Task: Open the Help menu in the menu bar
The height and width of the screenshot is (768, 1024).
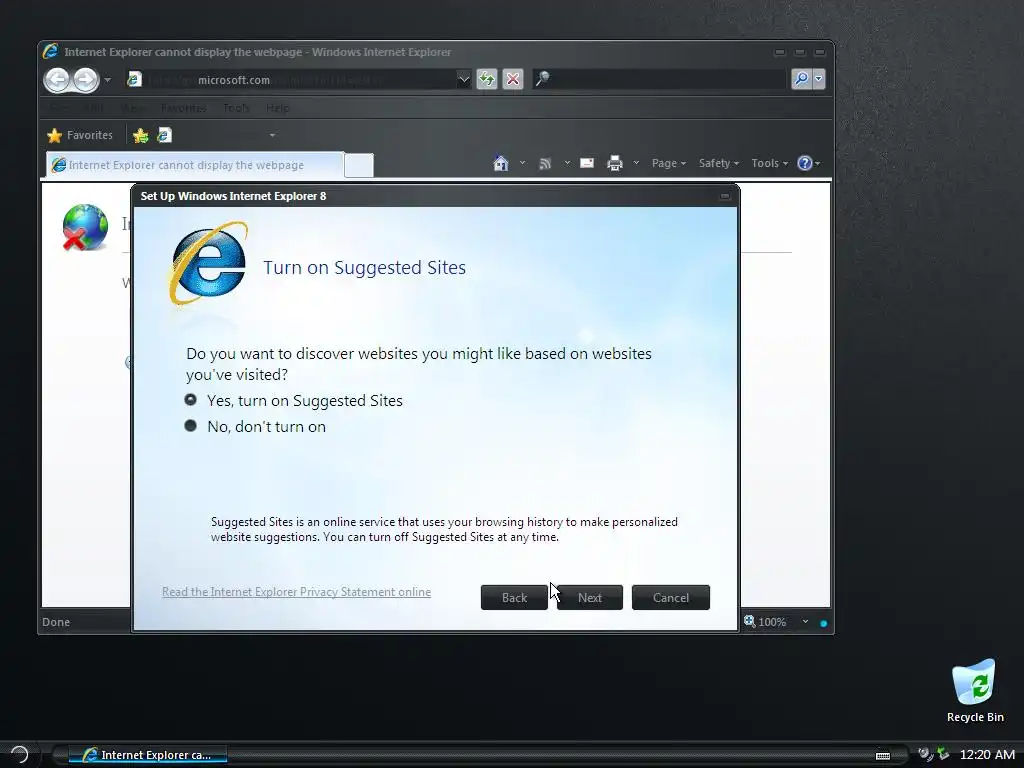Action: pos(278,108)
